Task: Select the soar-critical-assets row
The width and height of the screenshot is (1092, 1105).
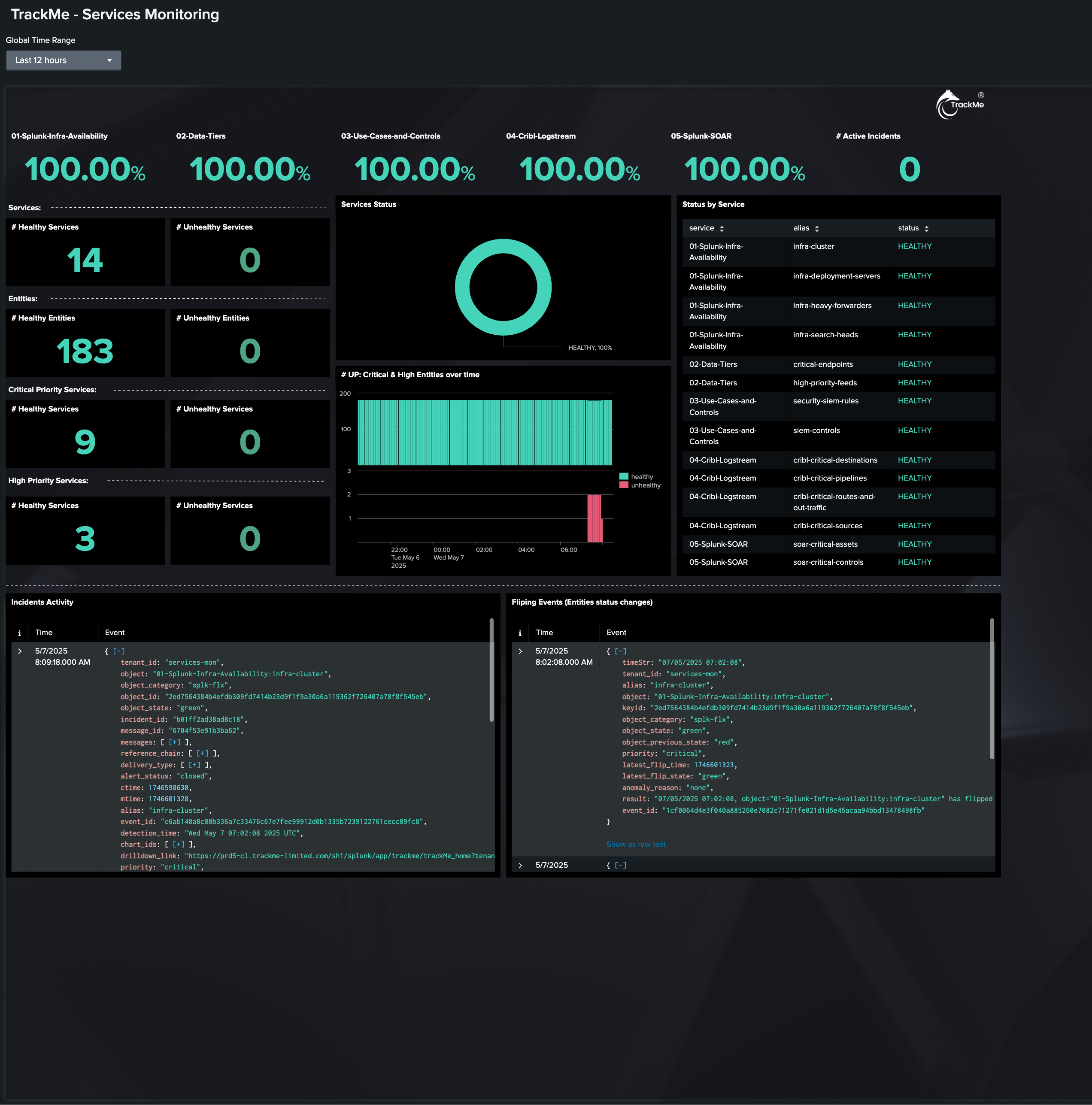Action: (x=839, y=544)
